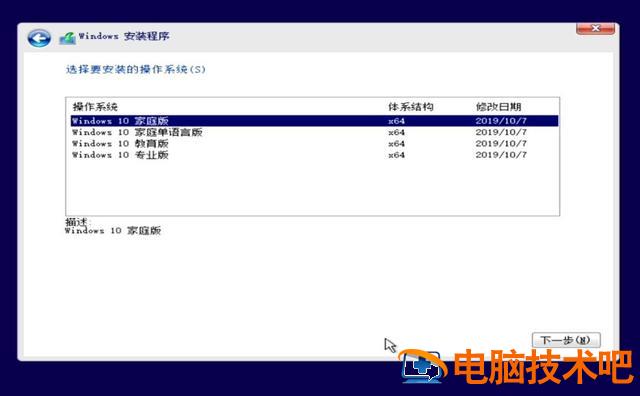The width and height of the screenshot is (640, 396).
Task: Close the Windows setup dialog
Action: point(596,28)
